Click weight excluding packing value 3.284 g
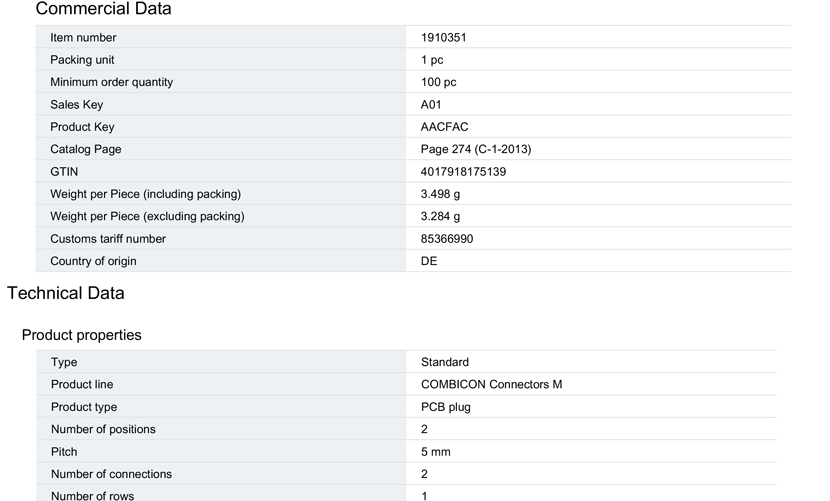Screen dimensions: 830x501 coord(440,216)
